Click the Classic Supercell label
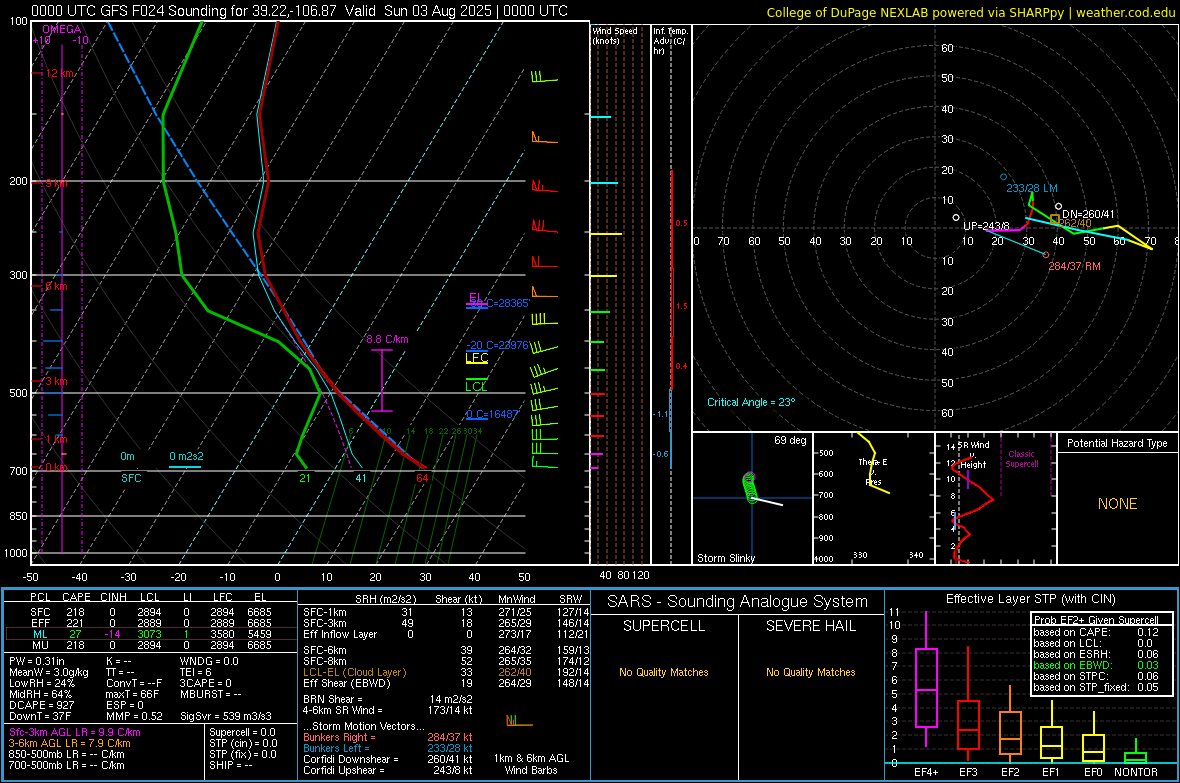 point(1021,459)
